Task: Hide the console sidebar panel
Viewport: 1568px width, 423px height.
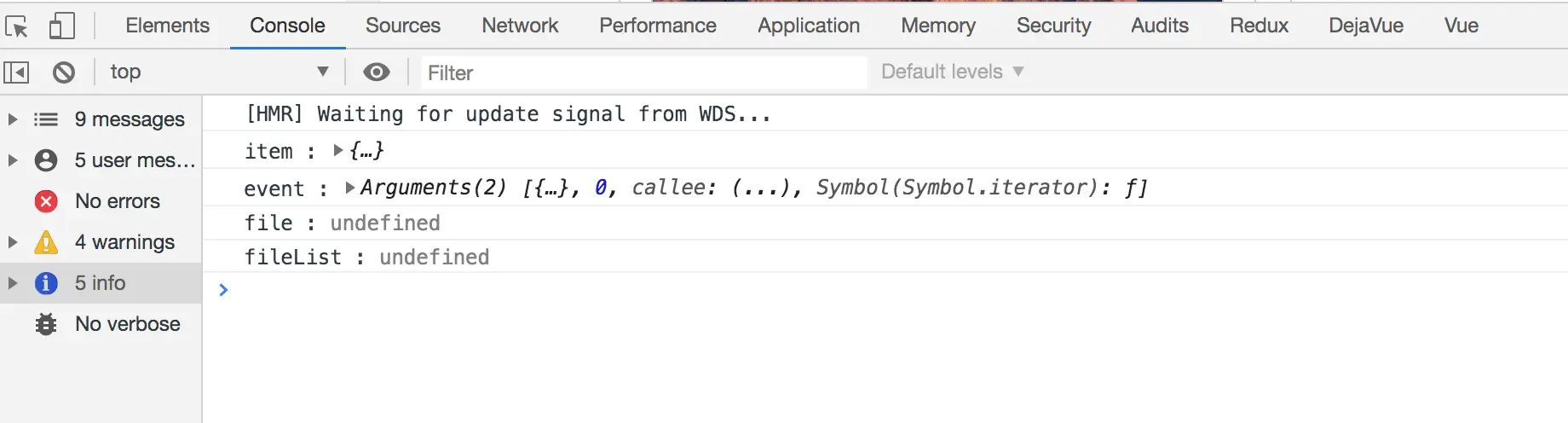Action: (x=16, y=72)
